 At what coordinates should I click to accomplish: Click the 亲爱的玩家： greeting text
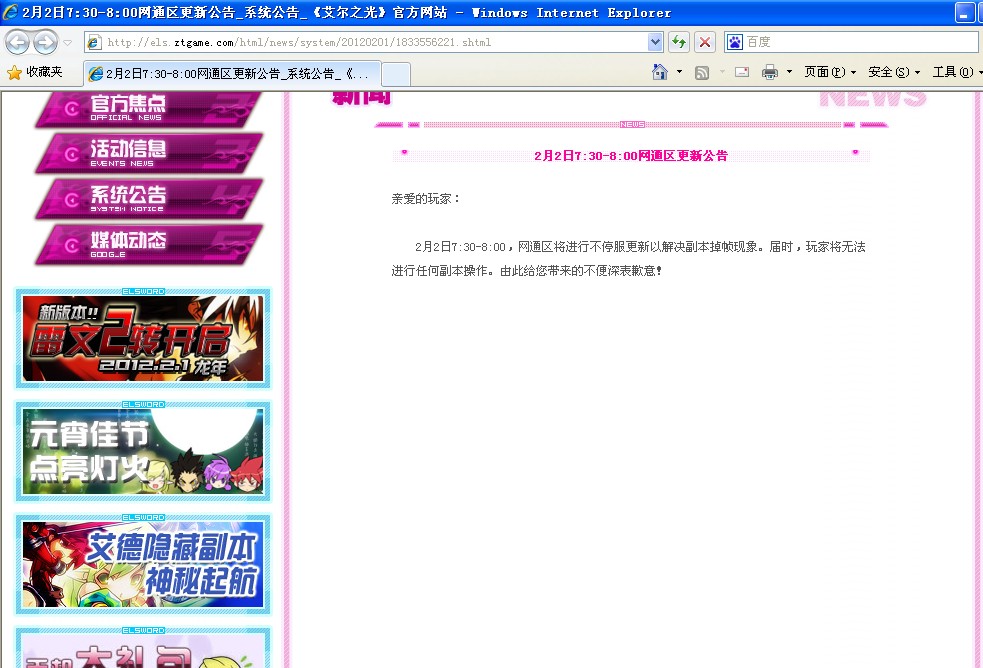(426, 199)
